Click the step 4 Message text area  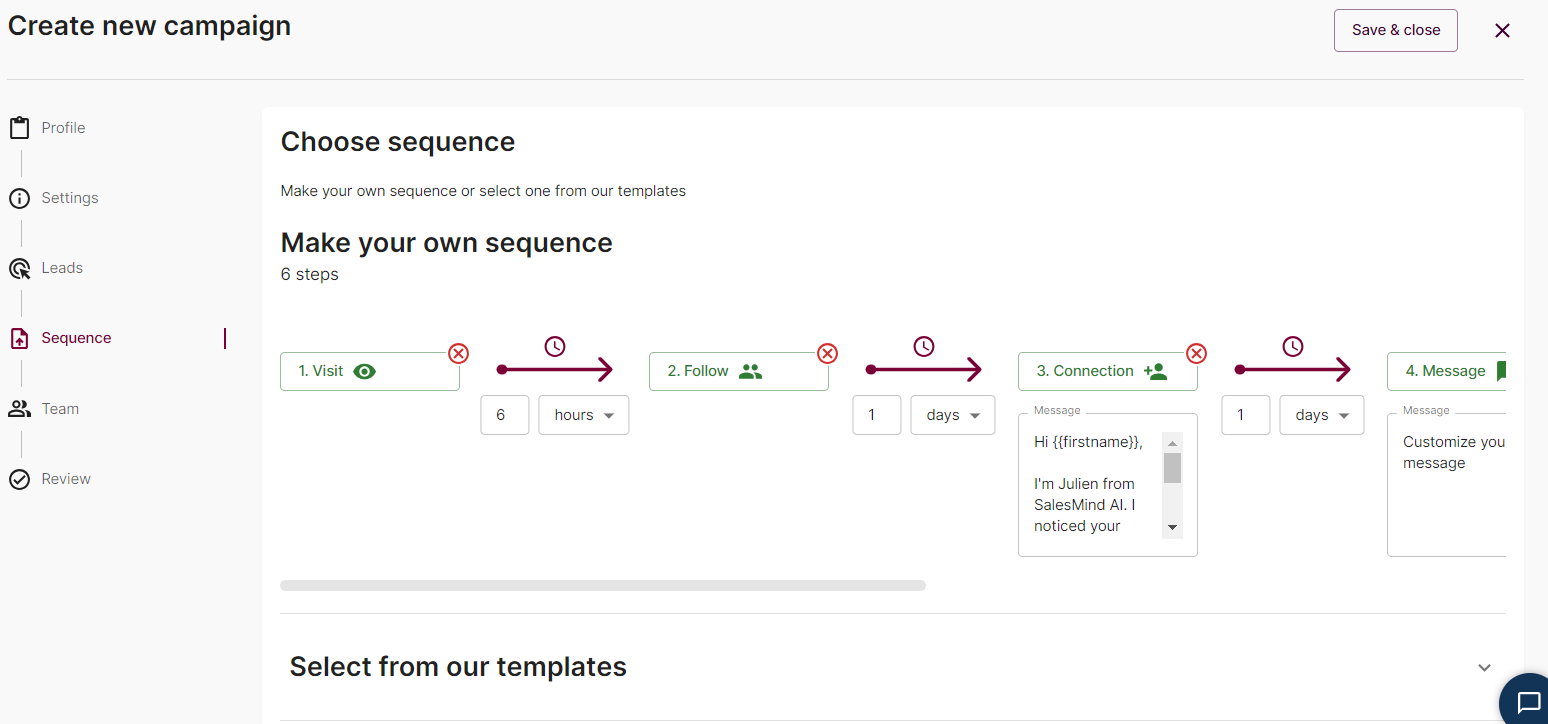pyautogui.click(x=1446, y=484)
